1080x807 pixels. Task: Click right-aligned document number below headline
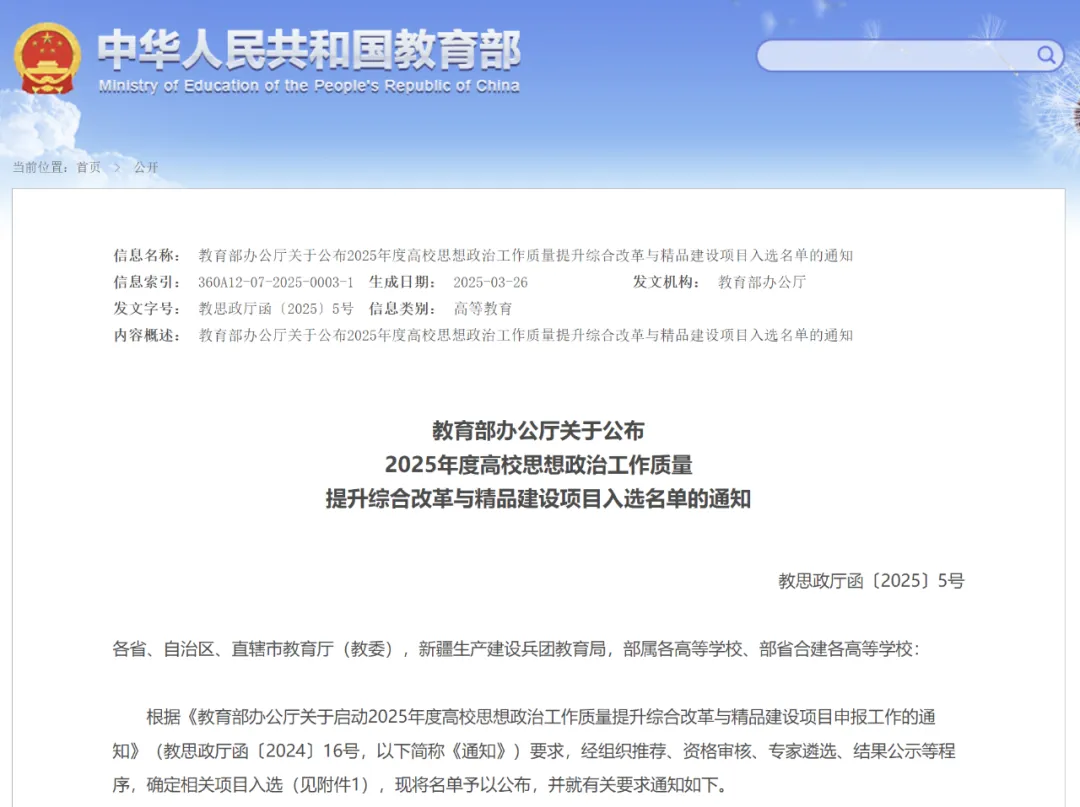(x=871, y=581)
